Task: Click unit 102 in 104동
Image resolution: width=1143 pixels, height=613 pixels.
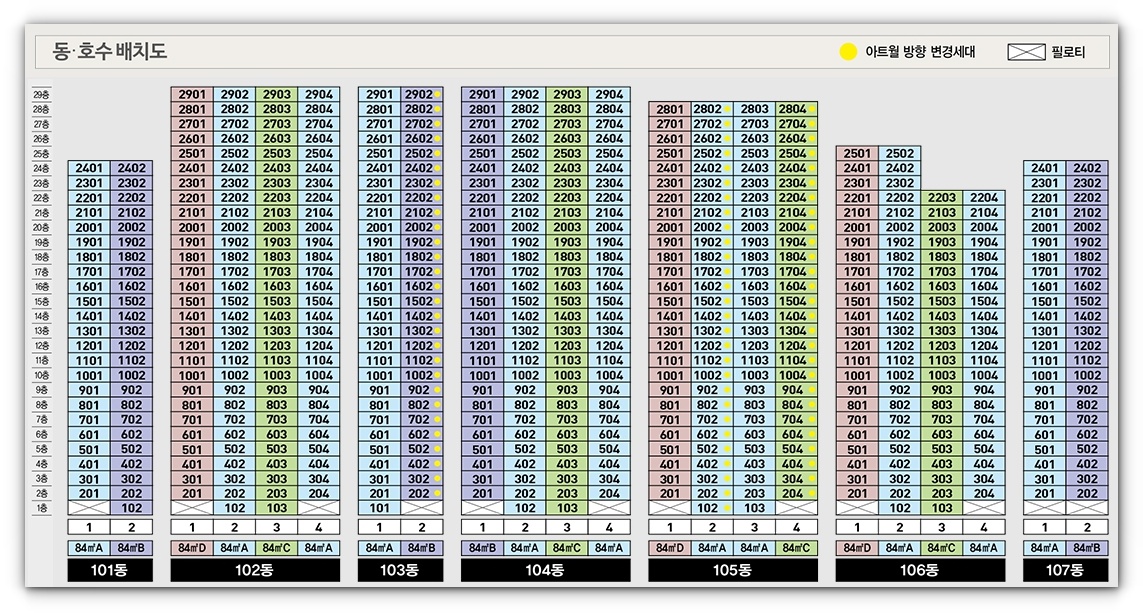Action: point(525,508)
